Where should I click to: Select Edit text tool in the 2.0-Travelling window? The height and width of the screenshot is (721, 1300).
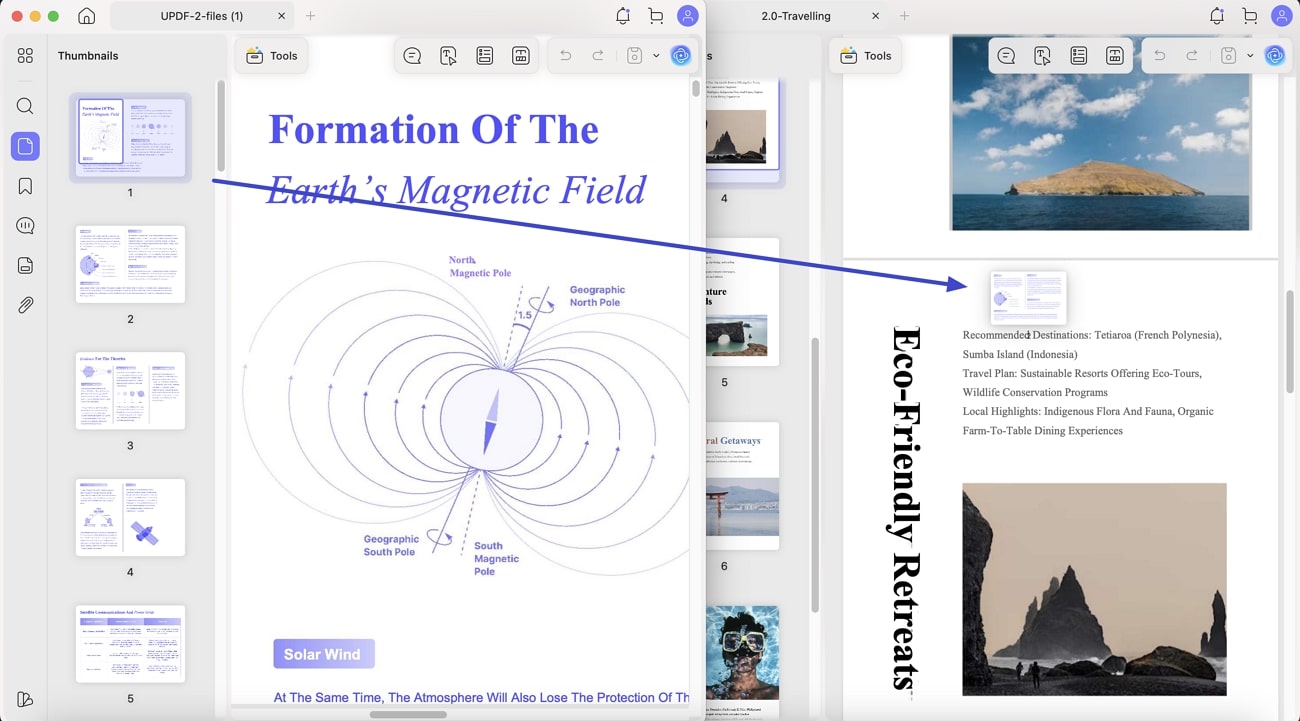pos(1042,56)
